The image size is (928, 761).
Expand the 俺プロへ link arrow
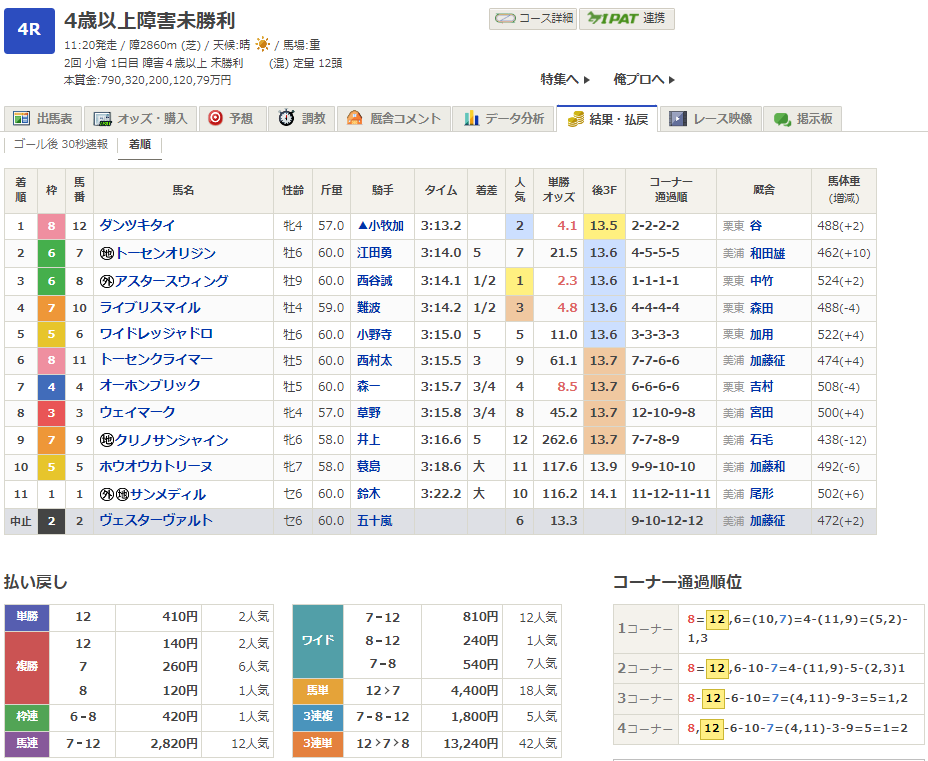[x=644, y=79]
